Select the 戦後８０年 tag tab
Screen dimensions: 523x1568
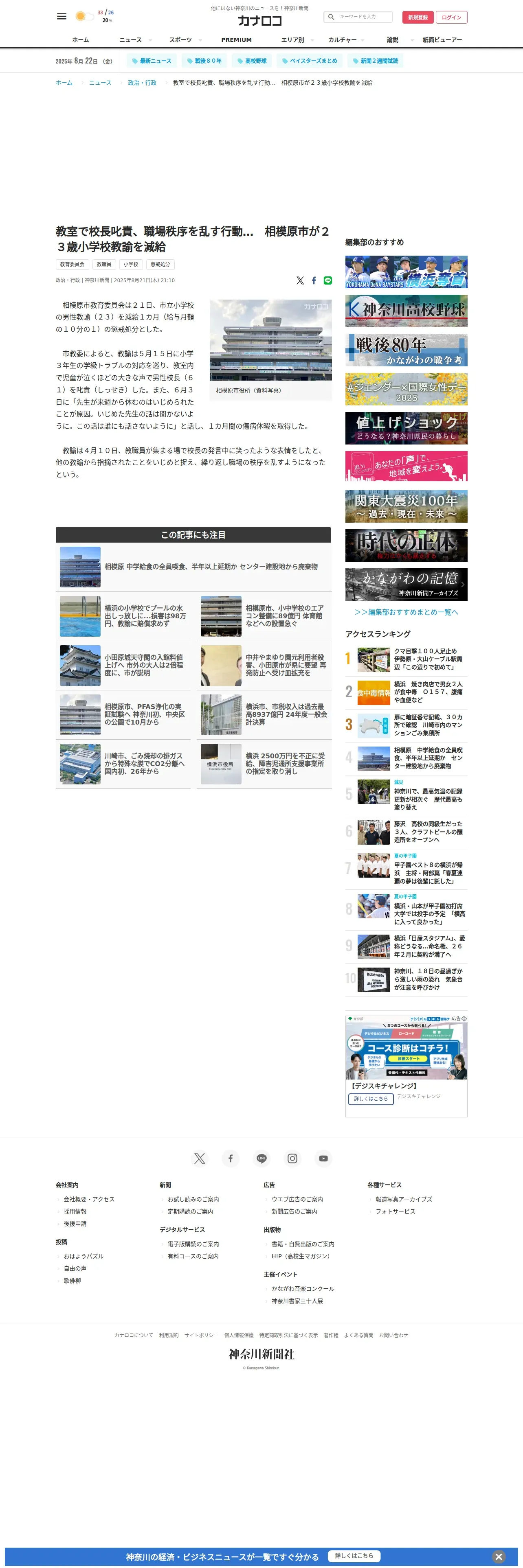(x=204, y=61)
